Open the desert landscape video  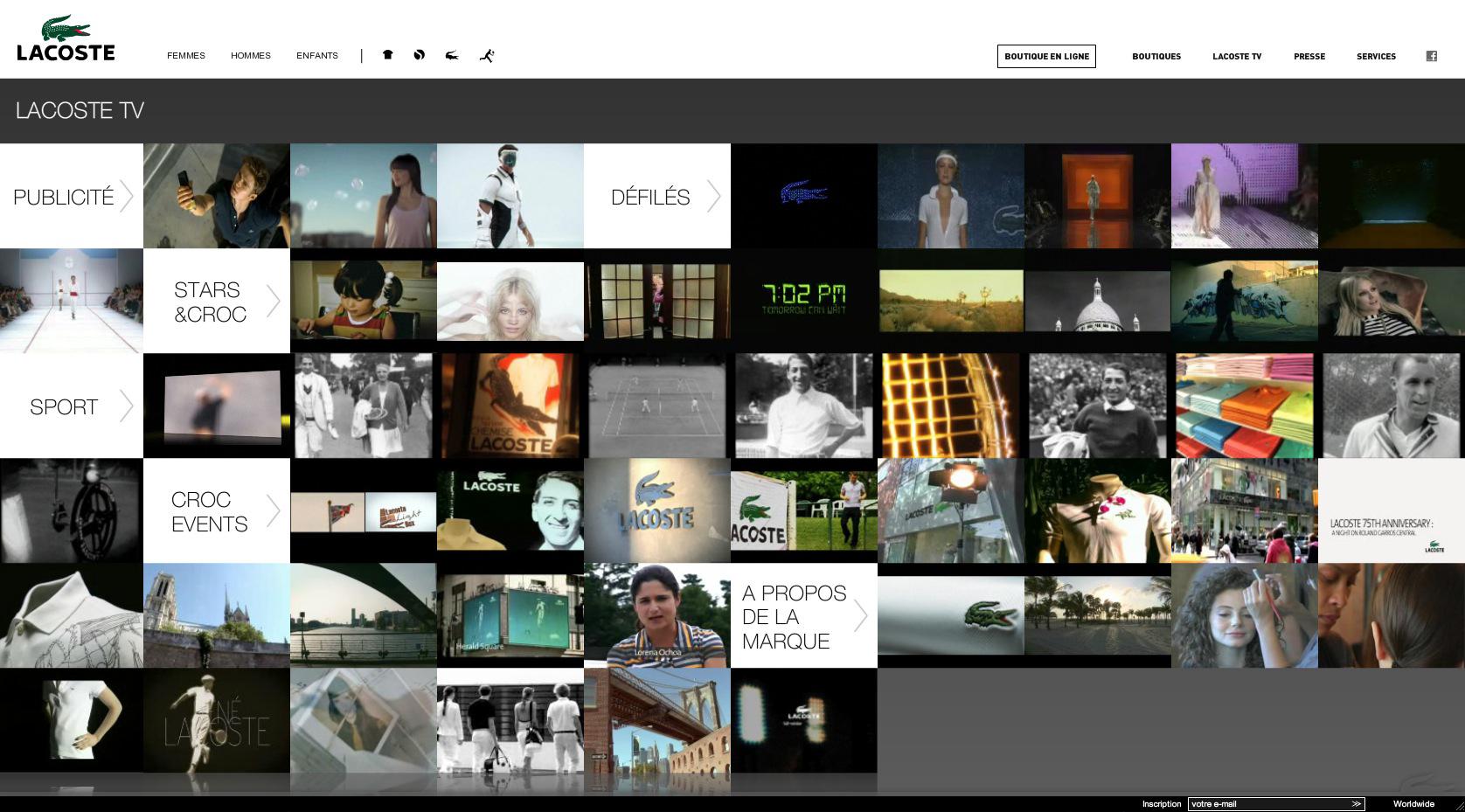(951, 301)
